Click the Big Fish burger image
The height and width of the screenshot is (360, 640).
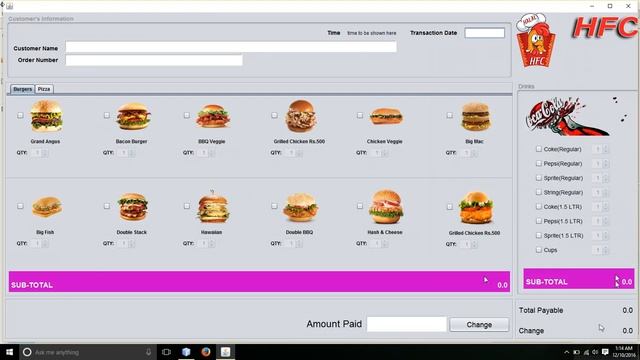click(x=47, y=207)
